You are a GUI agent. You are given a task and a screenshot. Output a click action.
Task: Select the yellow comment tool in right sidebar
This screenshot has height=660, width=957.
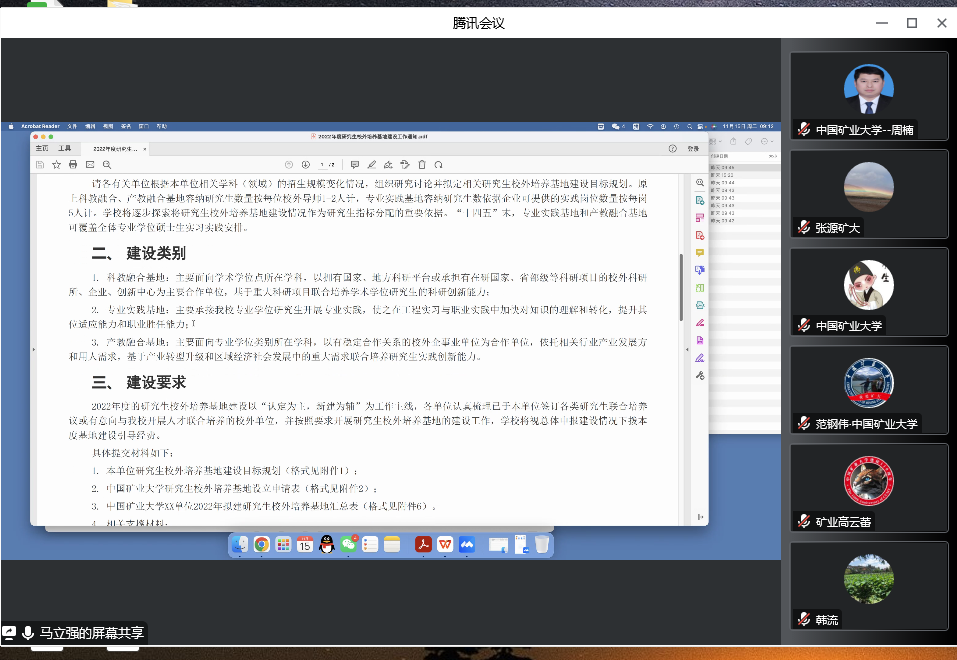coord(699,253)
